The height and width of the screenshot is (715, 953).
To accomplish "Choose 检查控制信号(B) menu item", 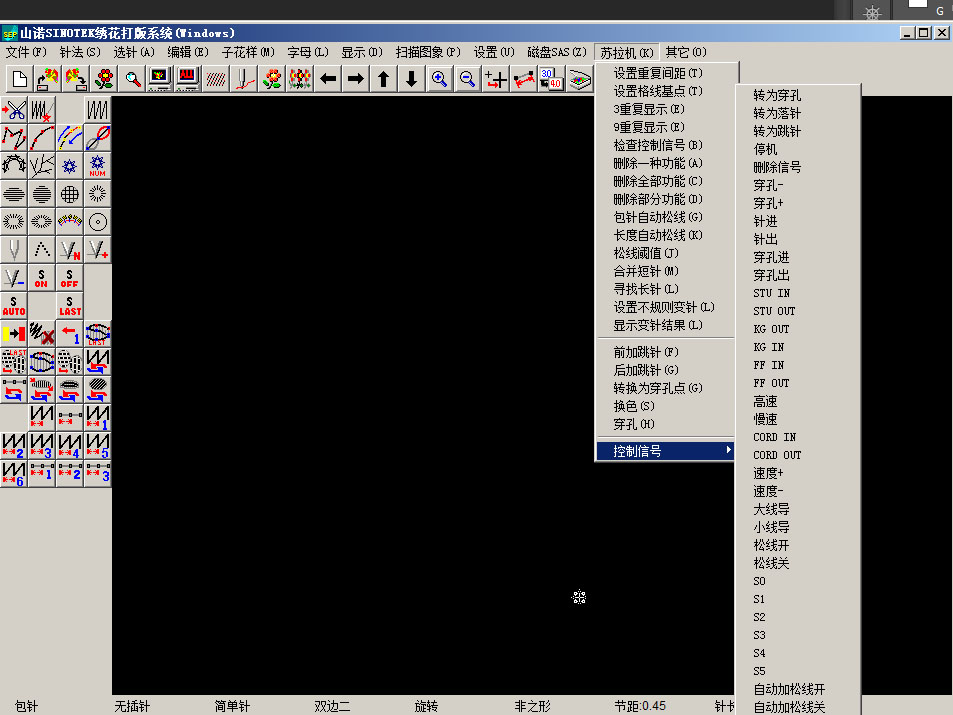I will click(x=658, y=145).
